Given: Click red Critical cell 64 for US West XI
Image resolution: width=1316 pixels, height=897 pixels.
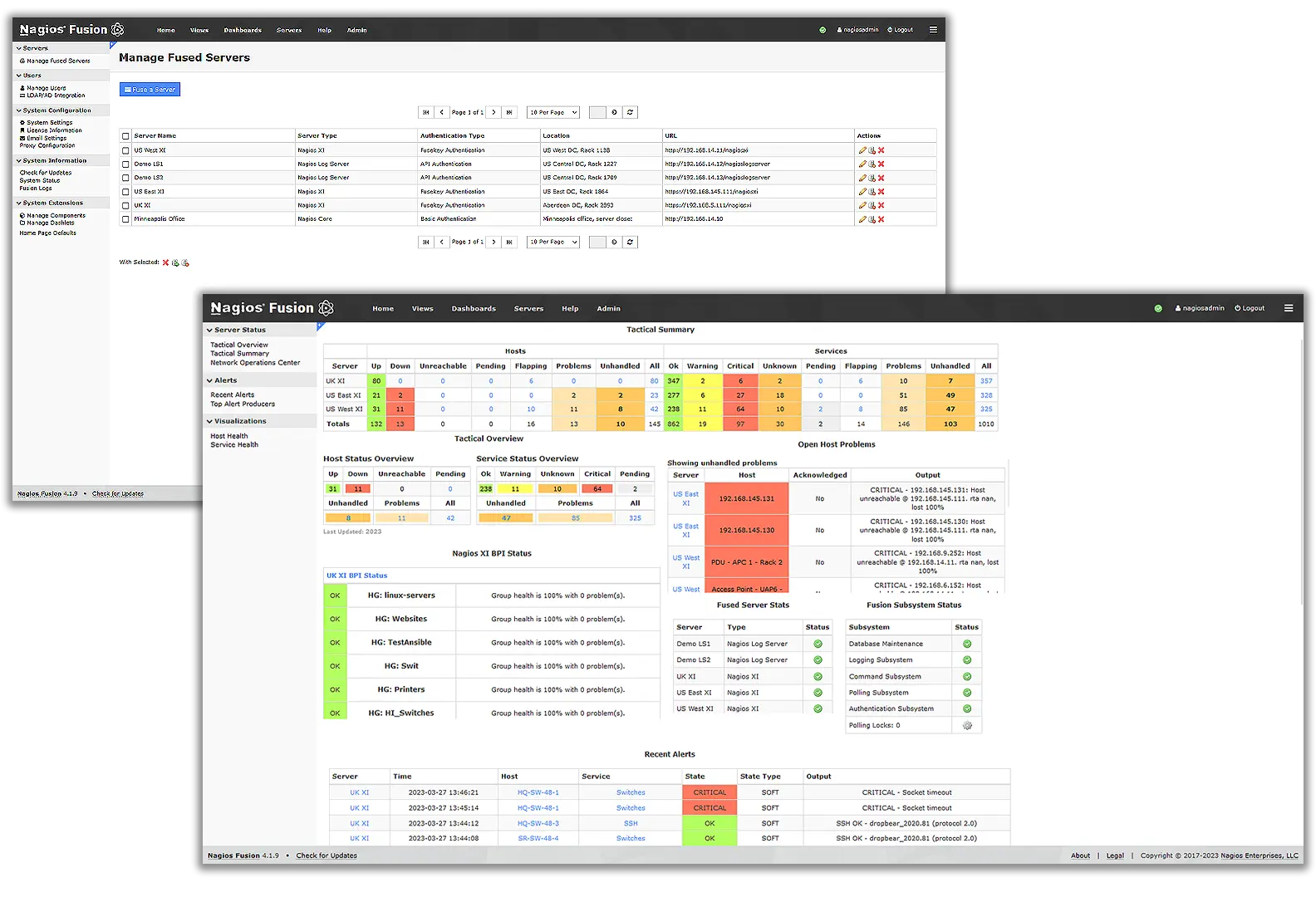Looking at the screenshot, I should tap(740, 409).
